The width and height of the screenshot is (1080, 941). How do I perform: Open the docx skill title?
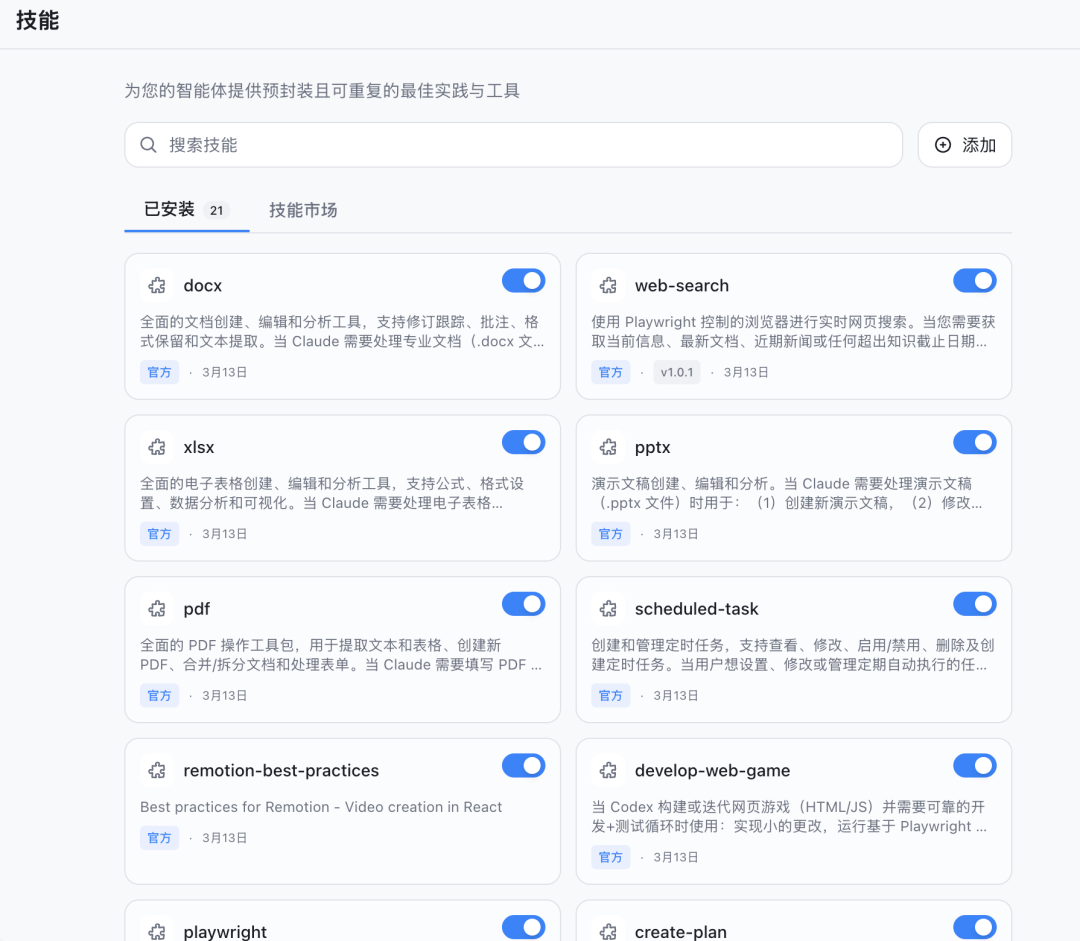coord(202,285)
